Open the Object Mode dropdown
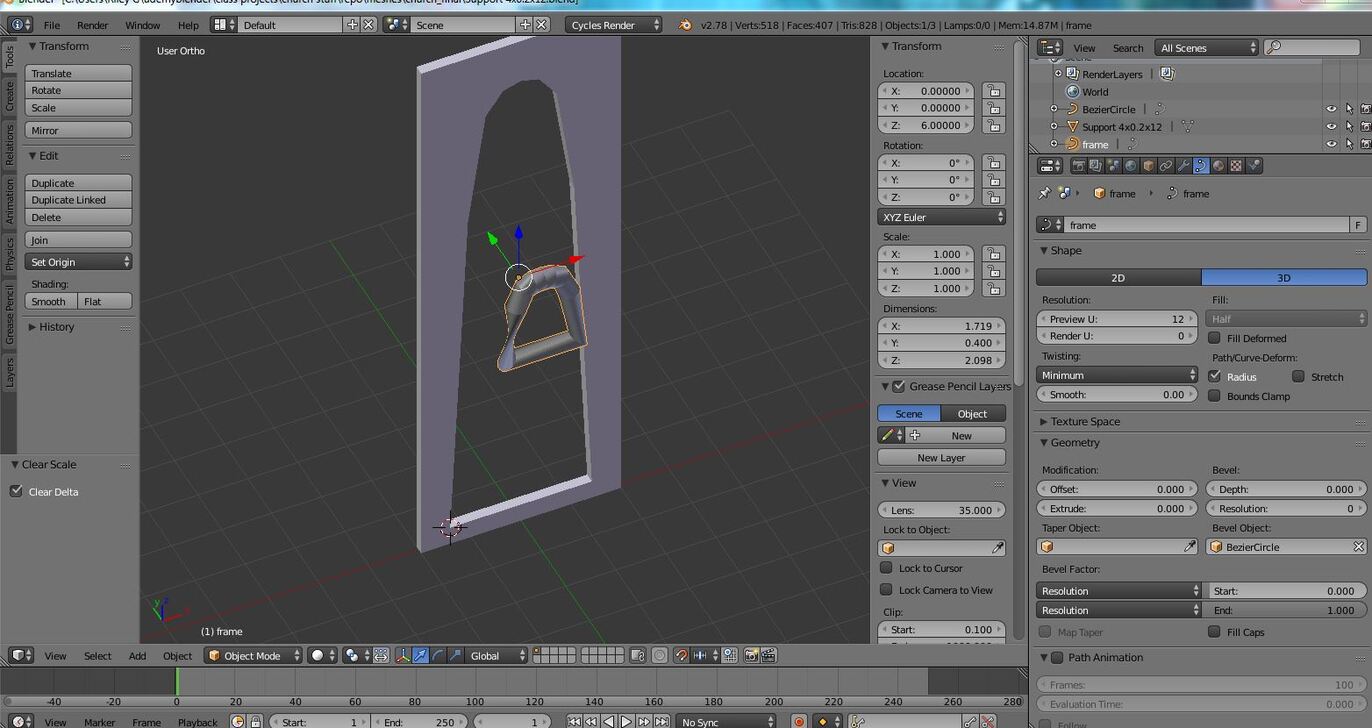 click(253, 656)
